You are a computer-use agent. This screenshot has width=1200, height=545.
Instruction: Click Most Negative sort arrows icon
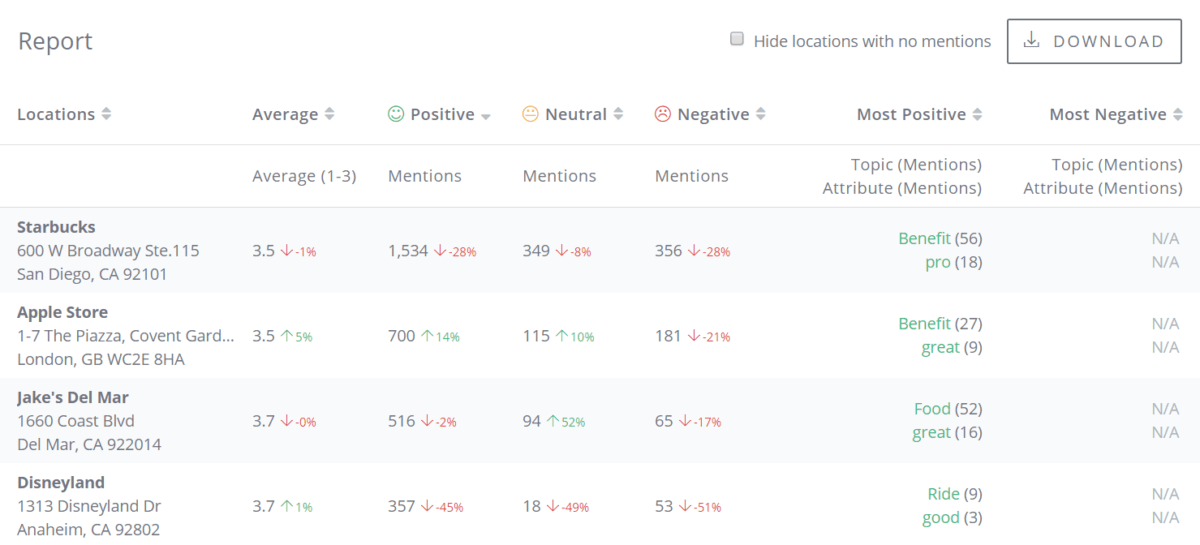point(1177,114)
